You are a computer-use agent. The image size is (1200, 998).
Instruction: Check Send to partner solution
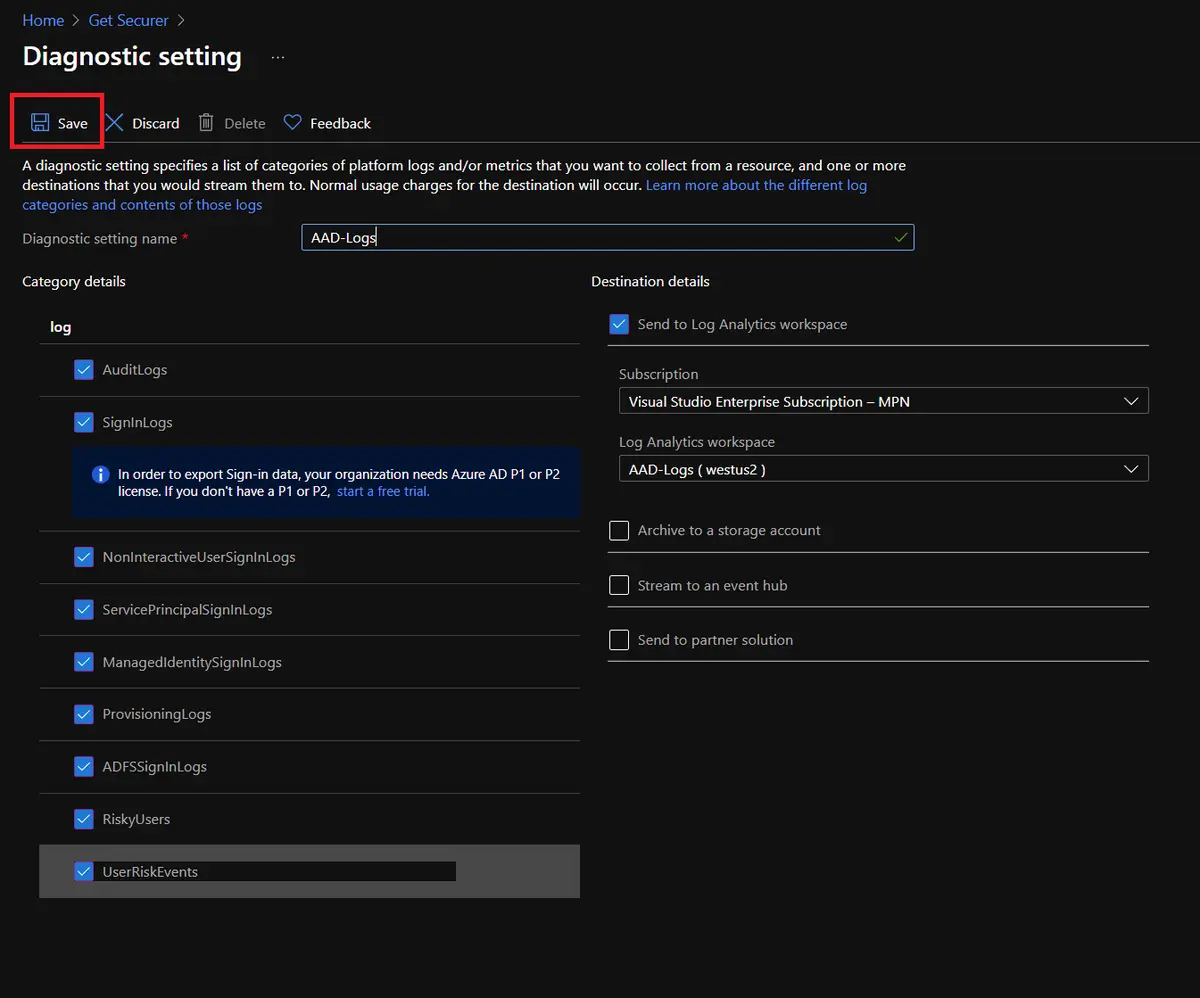(619, 640)
